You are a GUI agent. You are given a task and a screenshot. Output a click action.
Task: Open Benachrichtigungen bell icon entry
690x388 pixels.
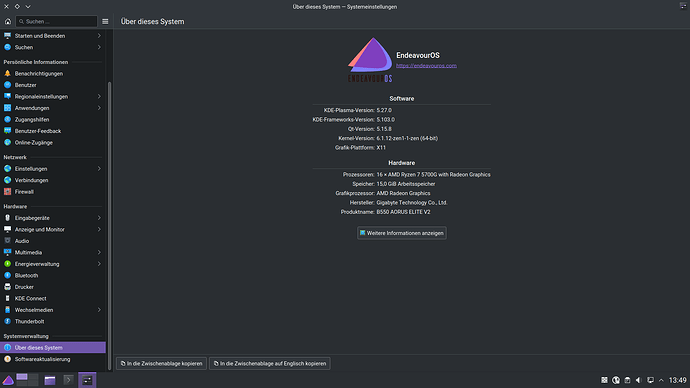(x=7, y=73)
